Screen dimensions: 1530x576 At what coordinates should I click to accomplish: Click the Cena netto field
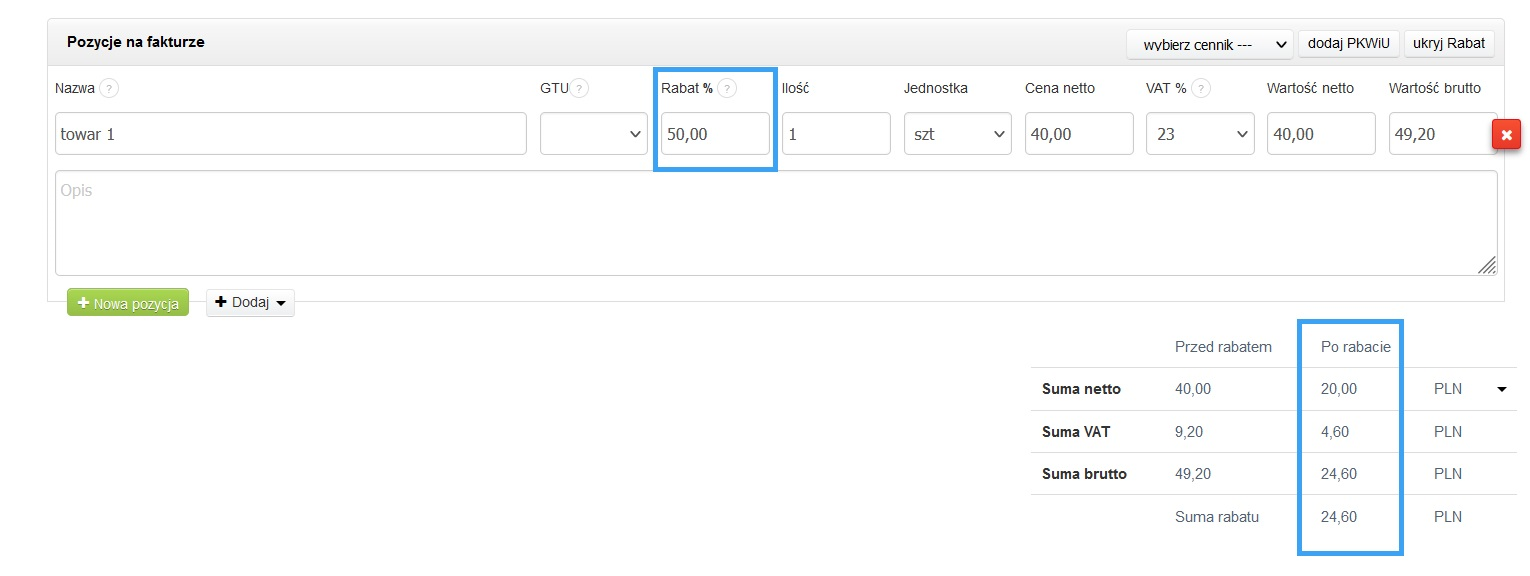(x=1079, y=134)
